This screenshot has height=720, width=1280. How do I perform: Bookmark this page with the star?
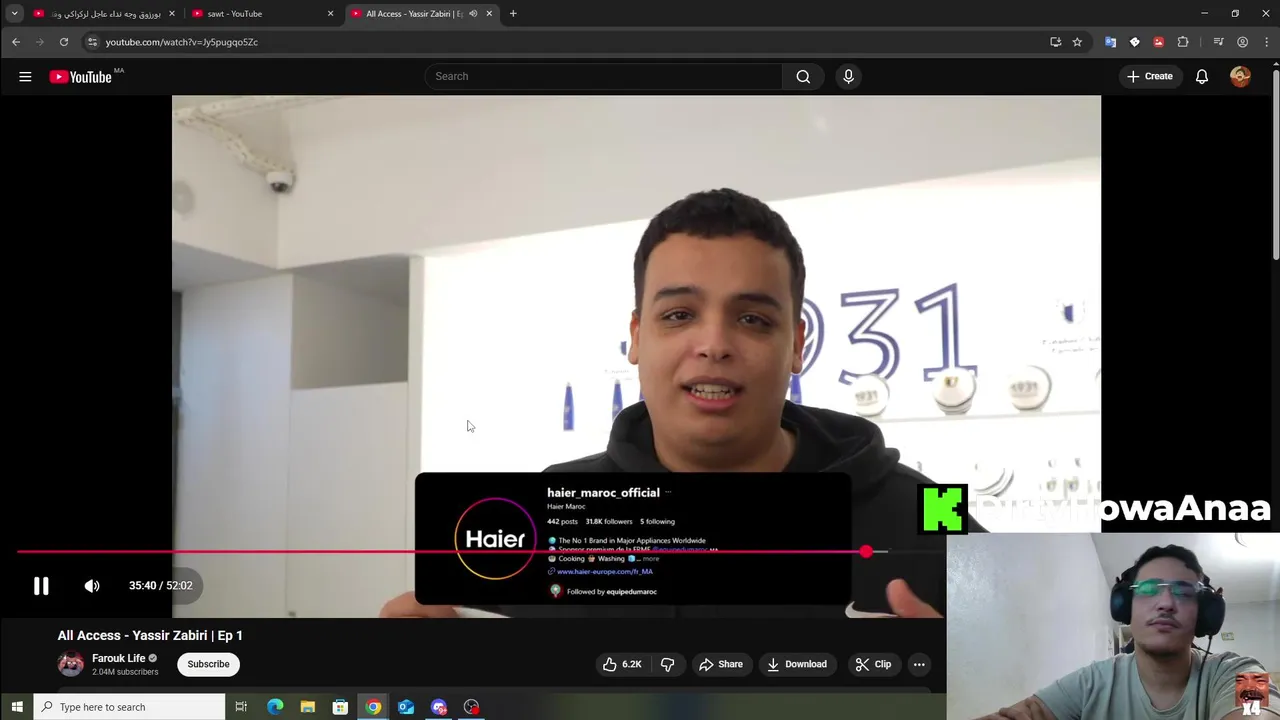[1077, 42]
